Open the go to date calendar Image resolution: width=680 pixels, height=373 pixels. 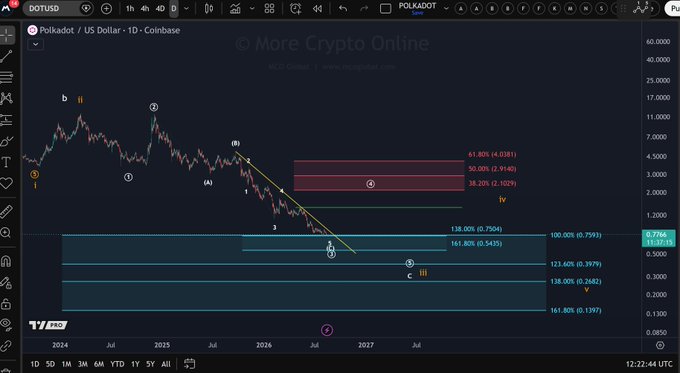click(x=190, y=363)
